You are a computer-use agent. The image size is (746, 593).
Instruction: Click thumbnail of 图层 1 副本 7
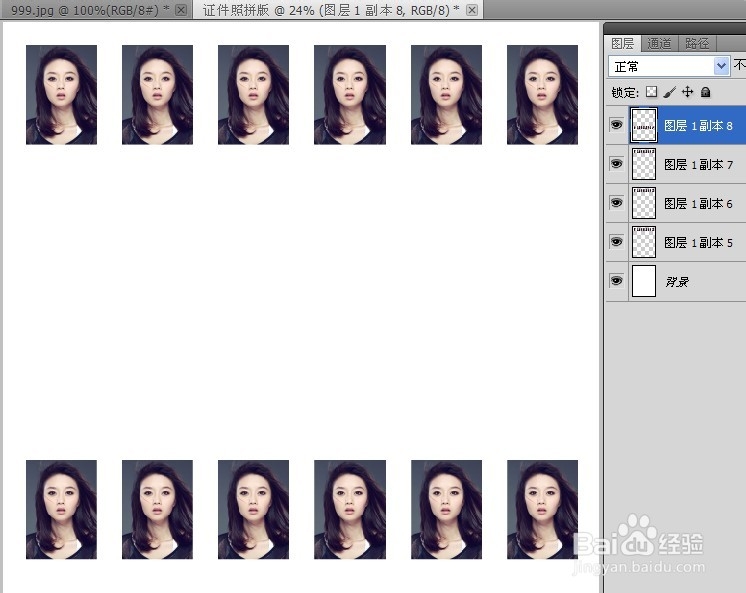pyautogui.click(x=644, y=164)
